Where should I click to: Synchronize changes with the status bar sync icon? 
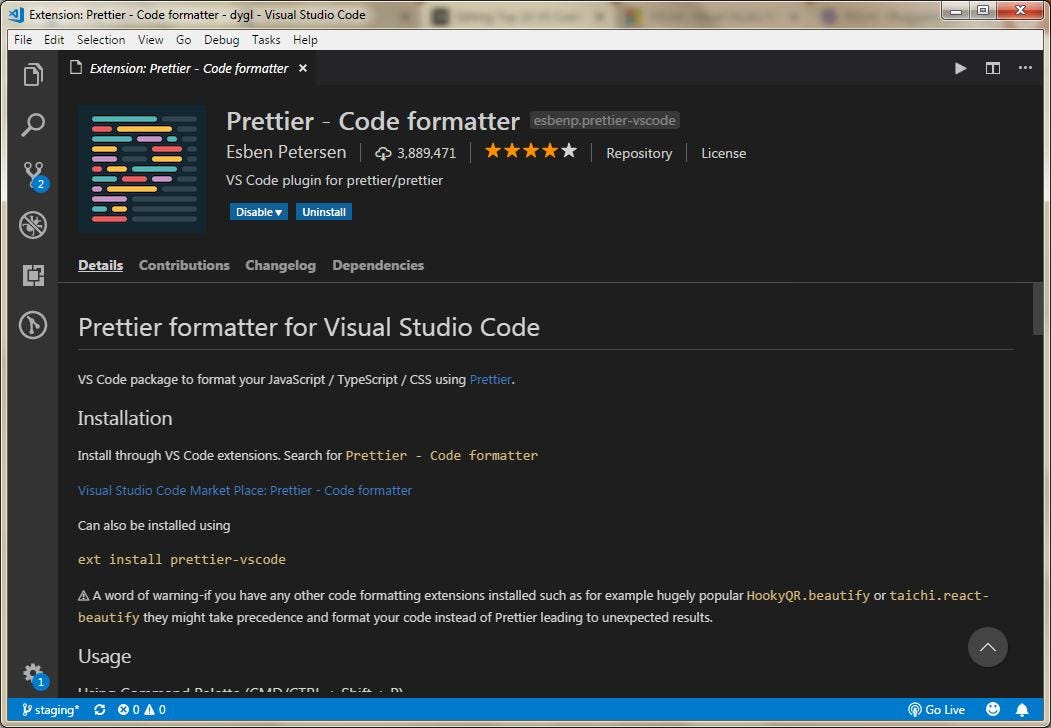click(x=99, y=709)
